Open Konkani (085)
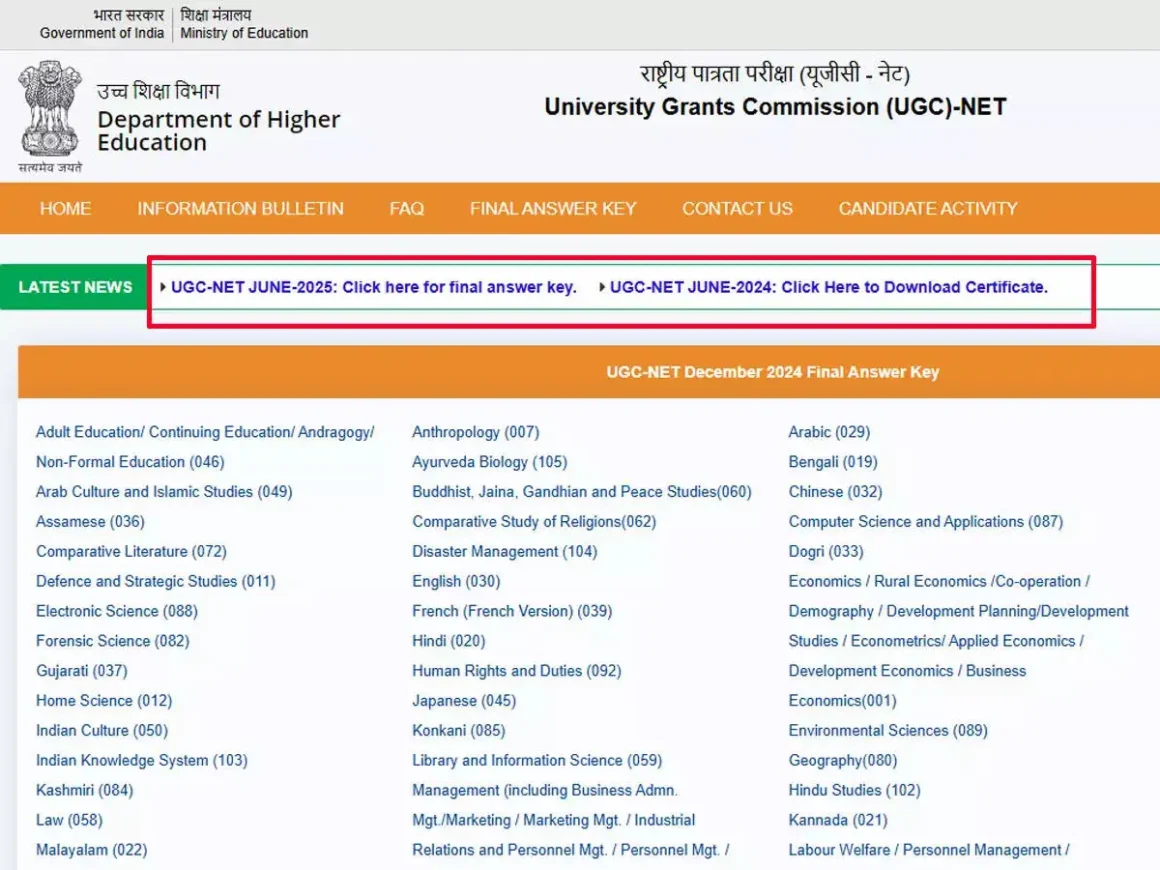This screenshot has height=870, width=1160. tap(459, 730)
